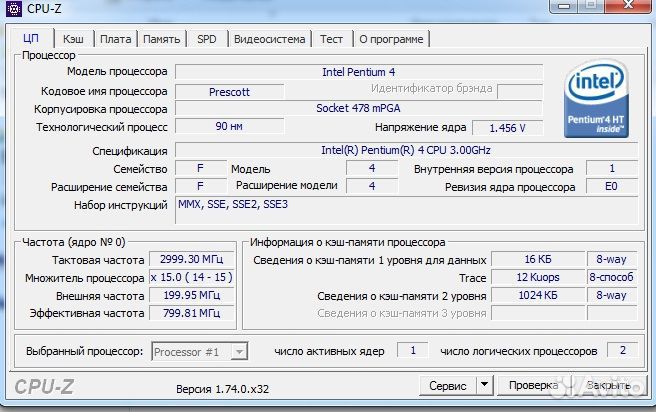The width and height of the screenshot is (656, 412).
Task: Open the Кэш tab
Action: point(73,39)
